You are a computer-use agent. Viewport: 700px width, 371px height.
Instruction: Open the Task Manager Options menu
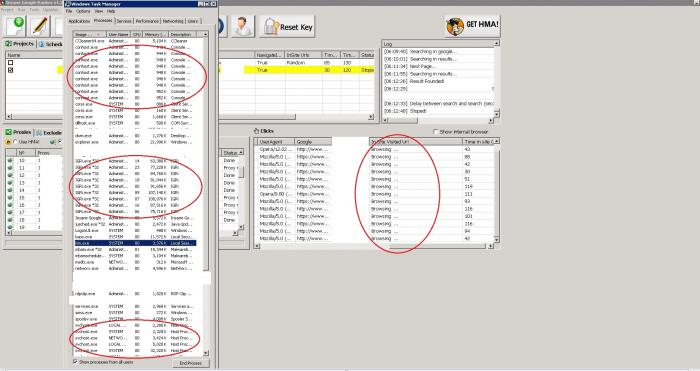point(83,11)
